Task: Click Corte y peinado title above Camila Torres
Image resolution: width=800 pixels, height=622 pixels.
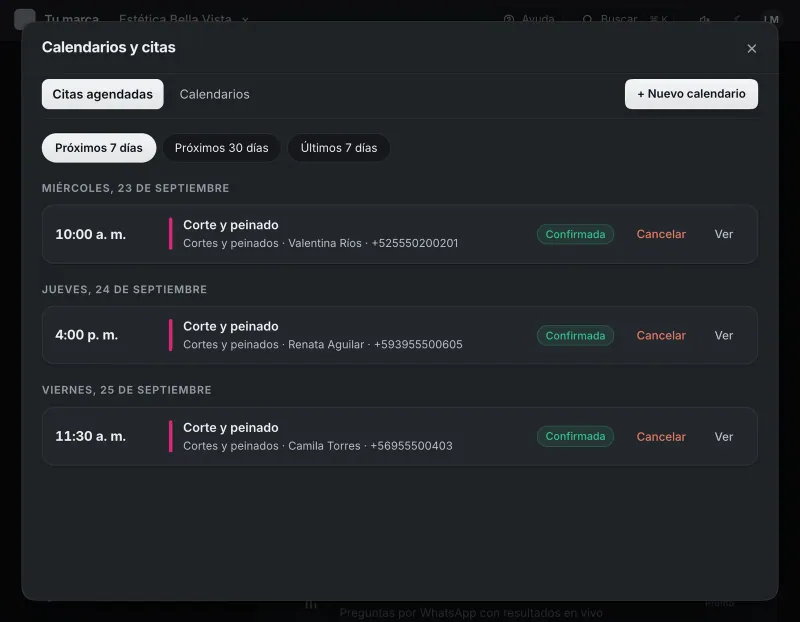Action: [231, 428]
